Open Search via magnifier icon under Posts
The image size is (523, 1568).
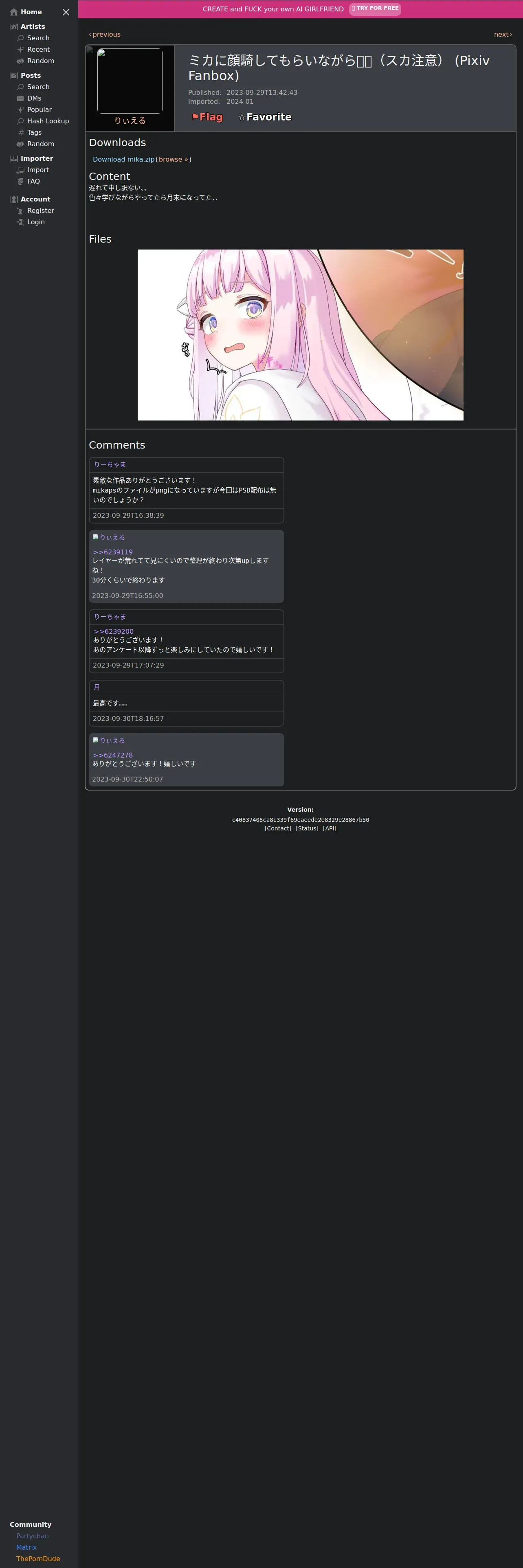21,87
